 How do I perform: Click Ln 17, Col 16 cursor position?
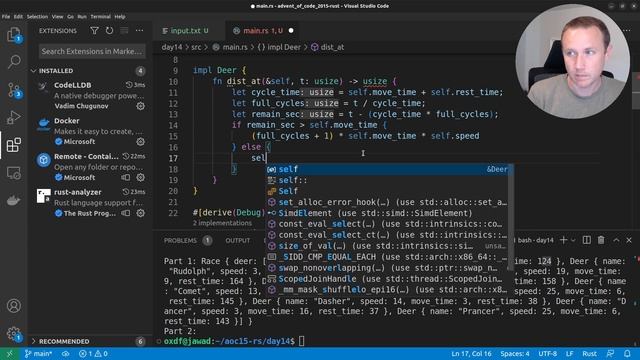(x=471, y=353)
